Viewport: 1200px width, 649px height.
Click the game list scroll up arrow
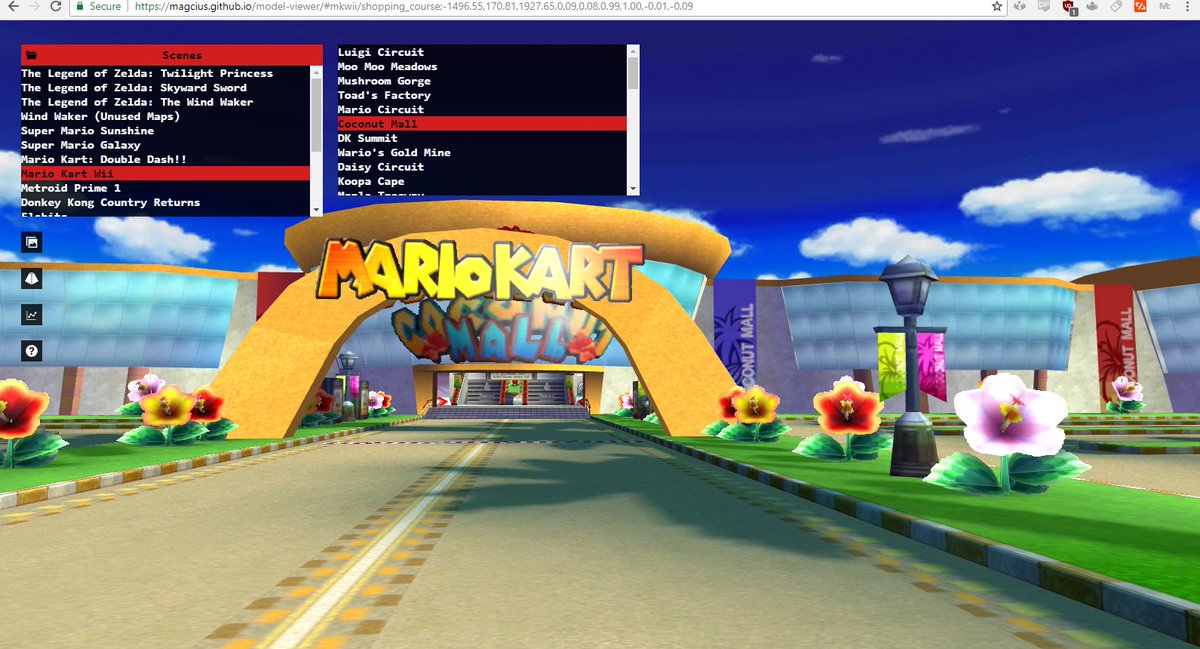[317, 72]
